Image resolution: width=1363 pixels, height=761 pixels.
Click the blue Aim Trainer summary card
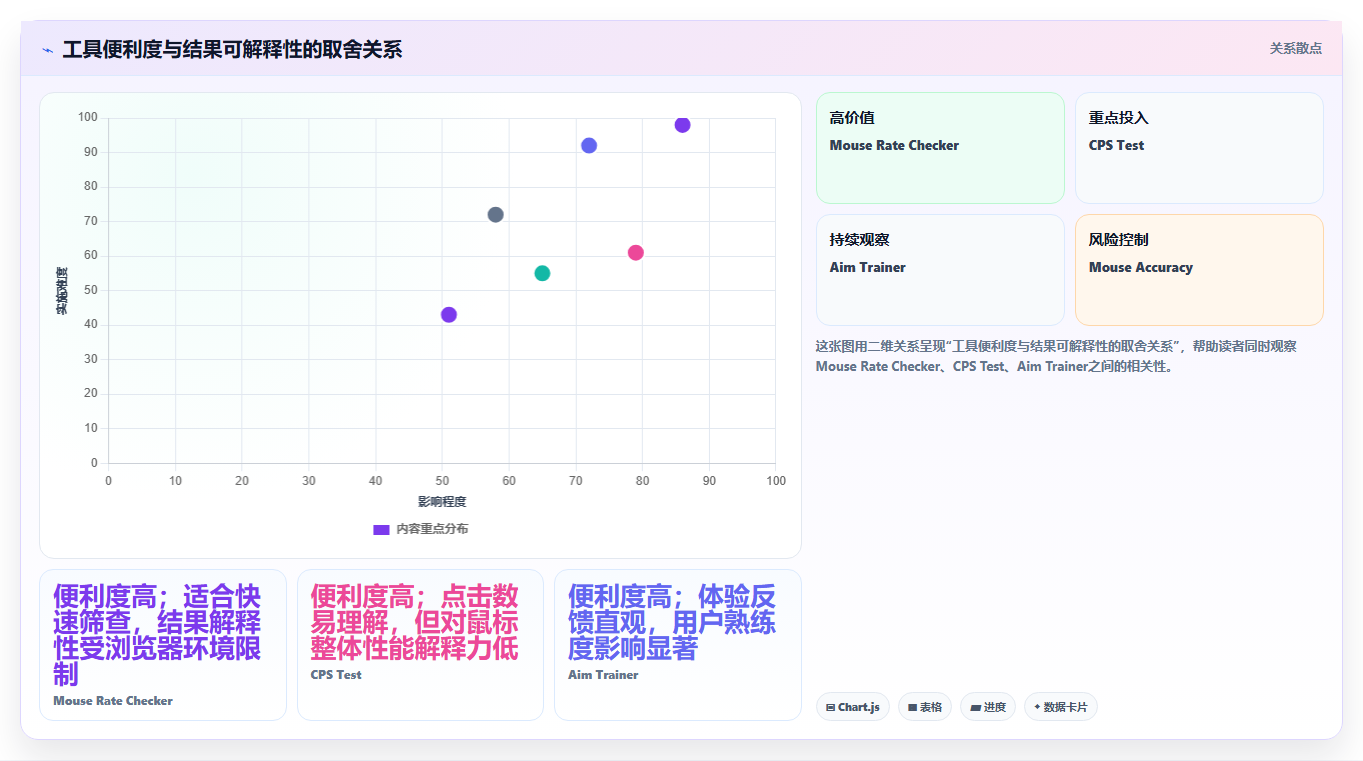pyautogui.click(x=678, y=645)
